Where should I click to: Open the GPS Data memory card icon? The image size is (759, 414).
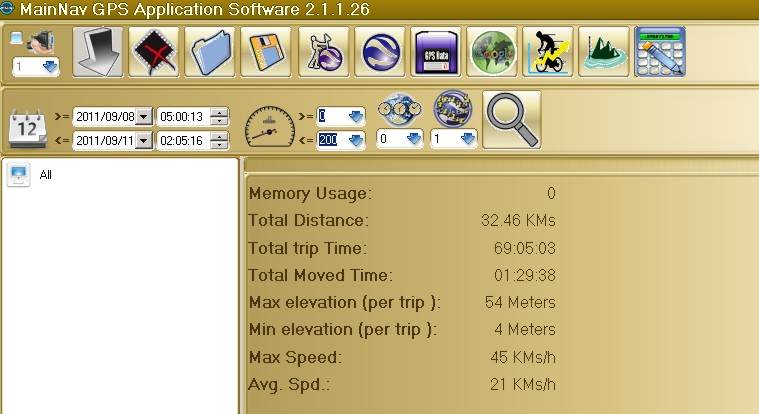436,52
